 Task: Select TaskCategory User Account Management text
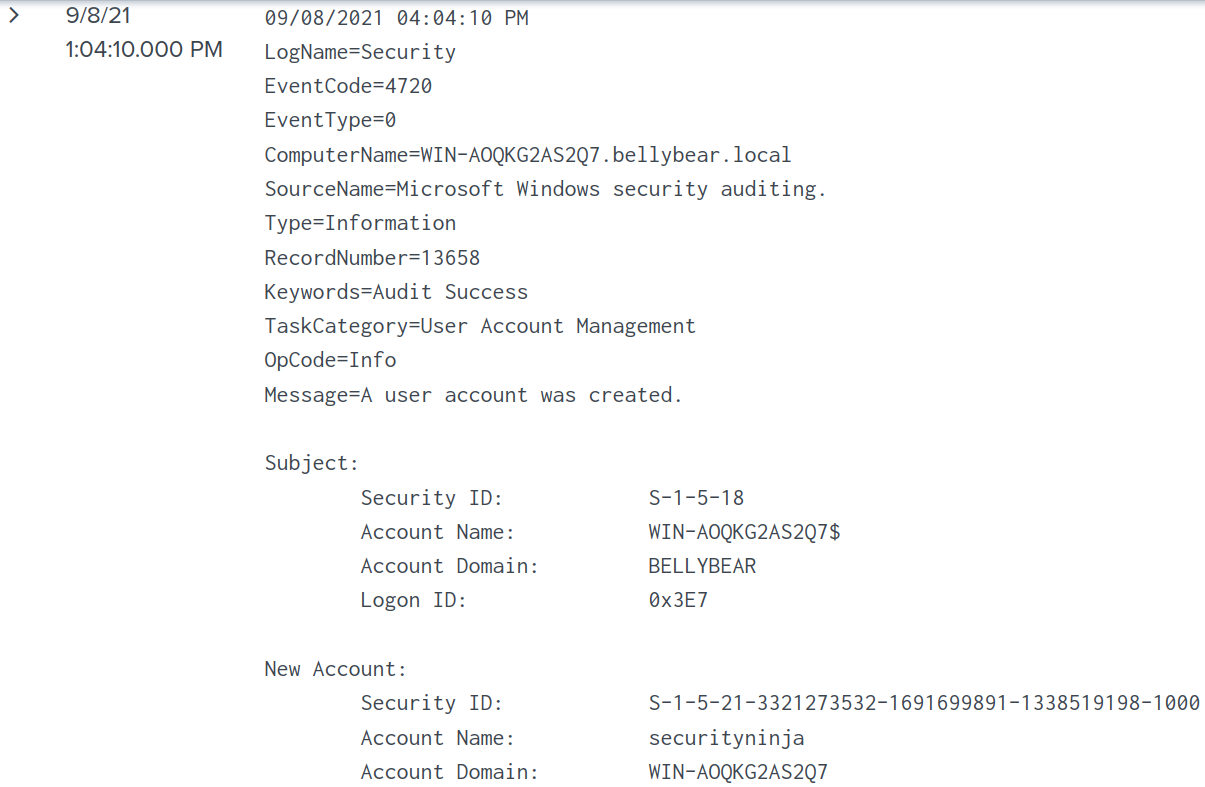(557, 326)
